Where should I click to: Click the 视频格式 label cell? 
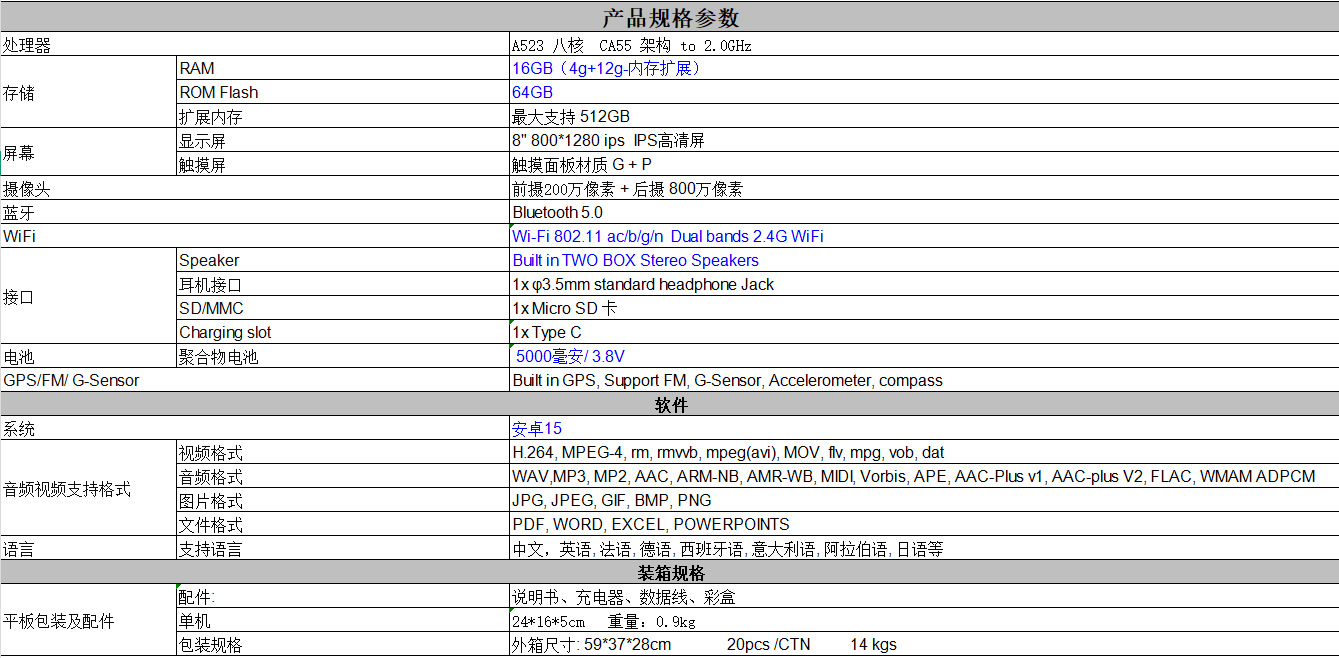343,453
